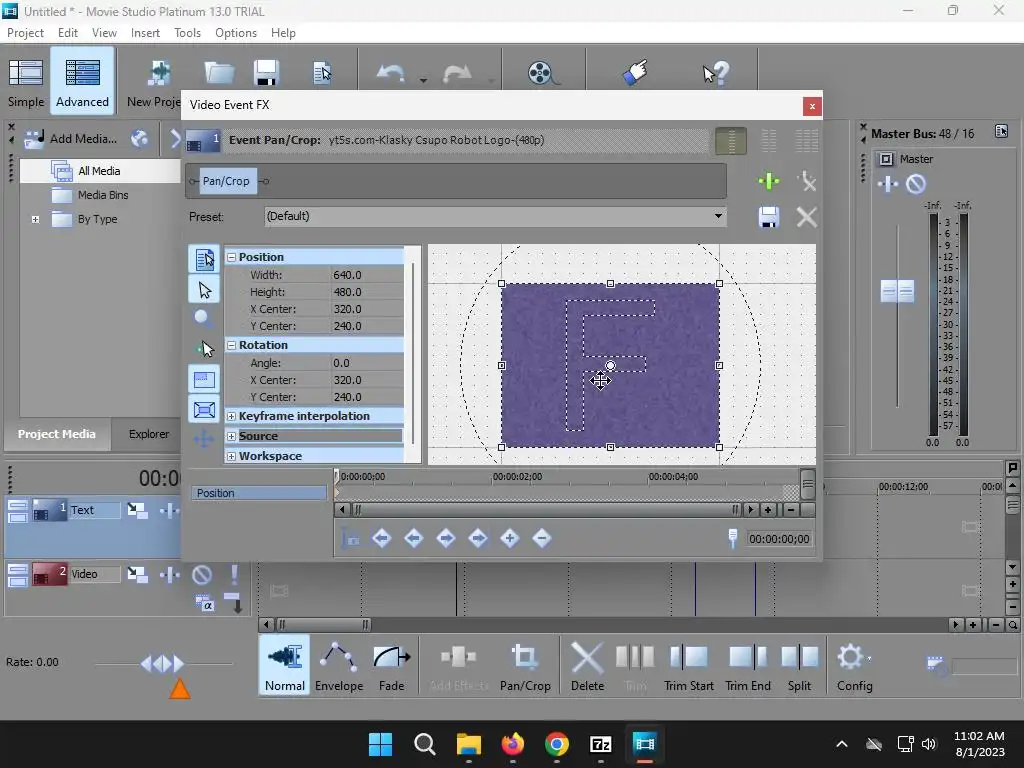This screenshot has height=768, width=1024.
Task: Click timeline horizontal scrollbar thumb
Action: pos(323,625)
